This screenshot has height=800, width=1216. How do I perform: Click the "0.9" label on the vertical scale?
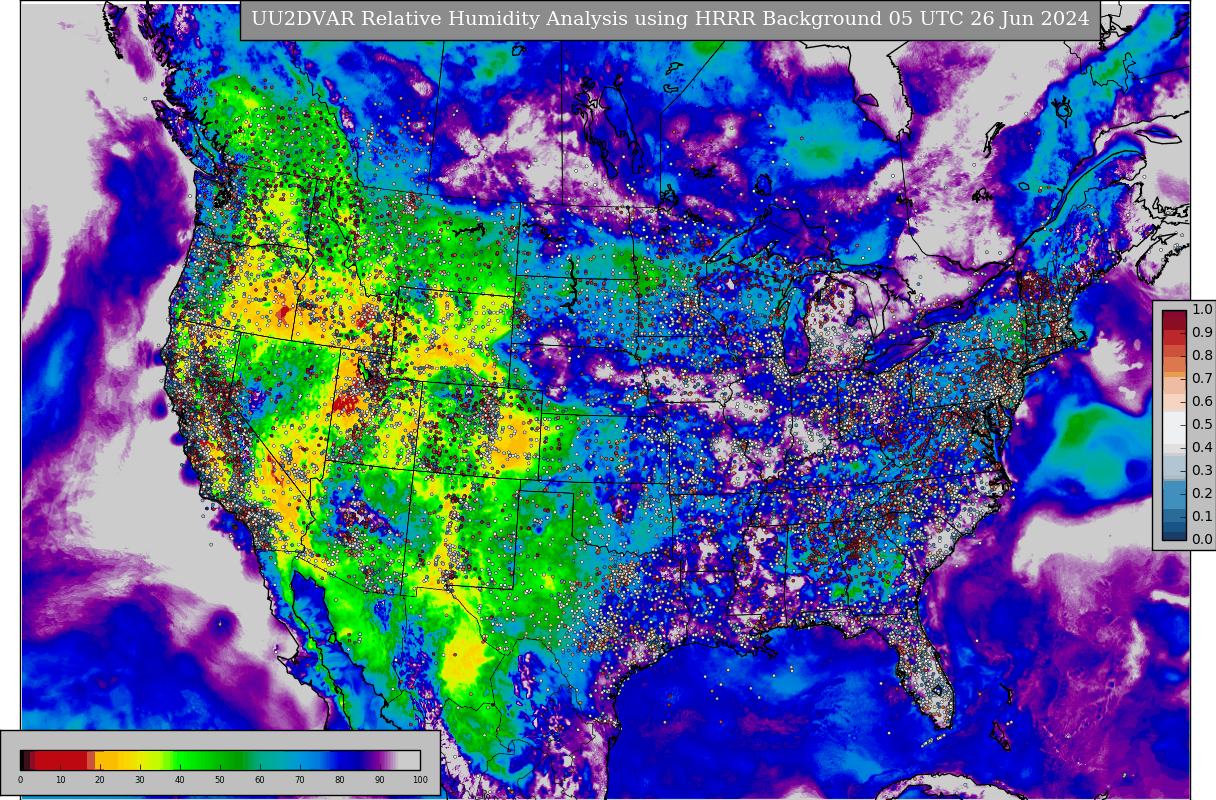pyautogui.click(x=1202, y=333)
